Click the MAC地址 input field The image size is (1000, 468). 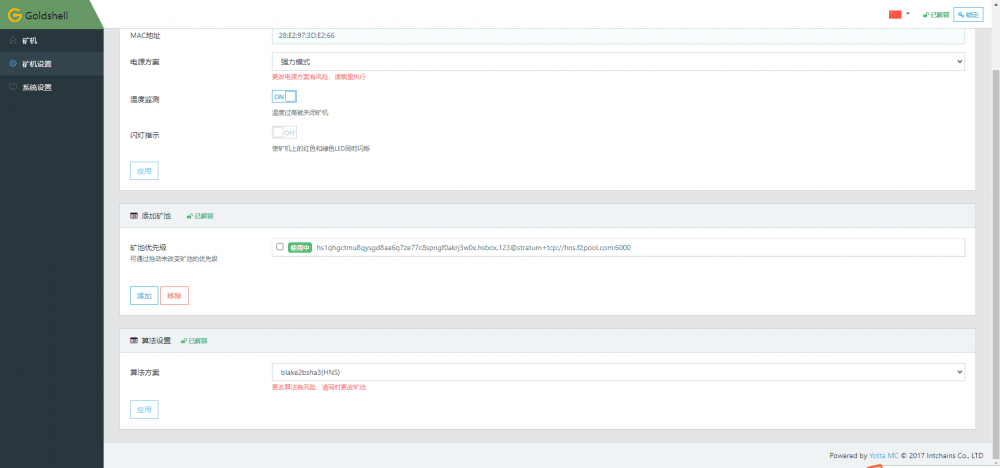tap(618, 36)
